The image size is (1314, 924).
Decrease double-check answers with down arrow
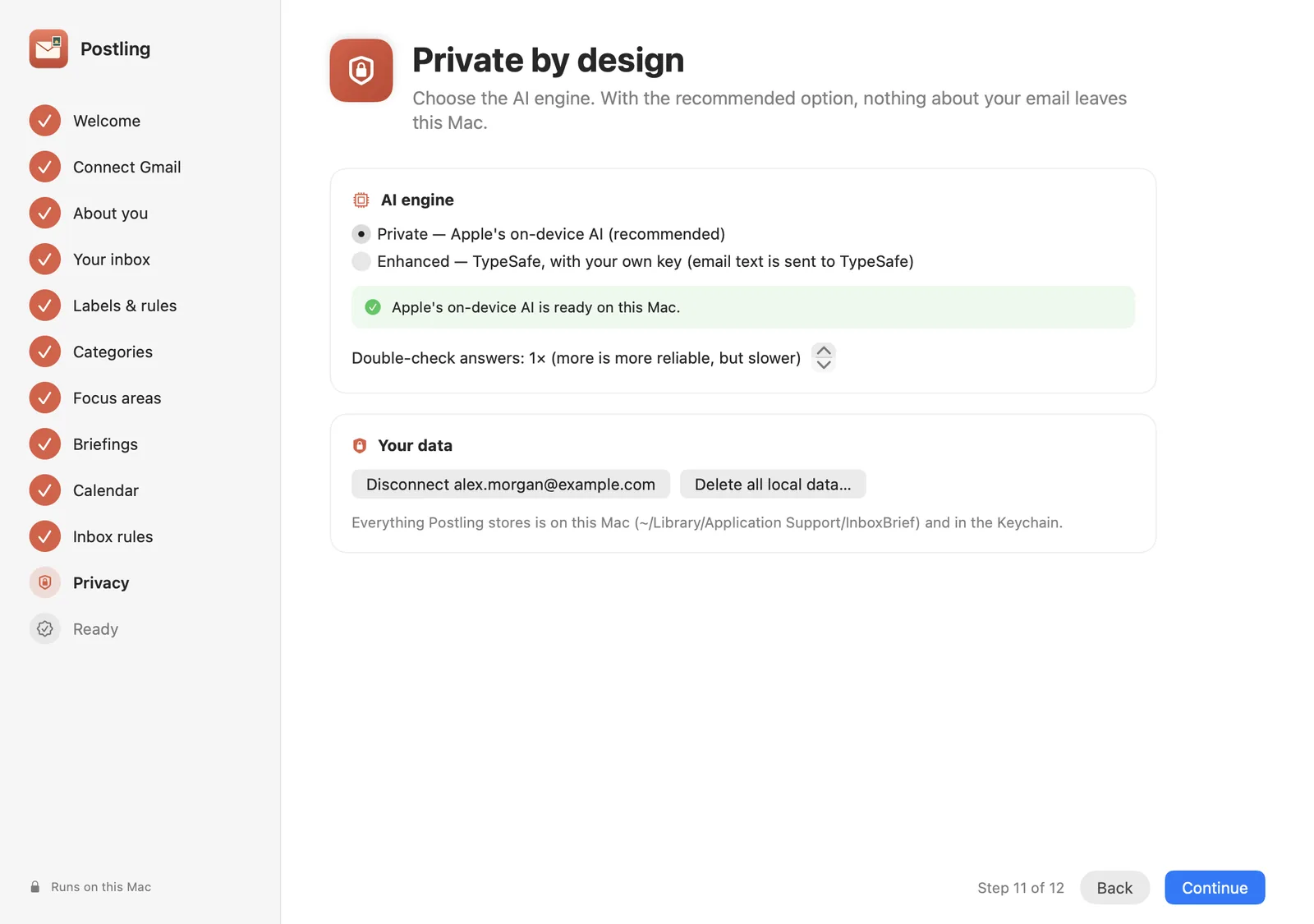(824, 364)
